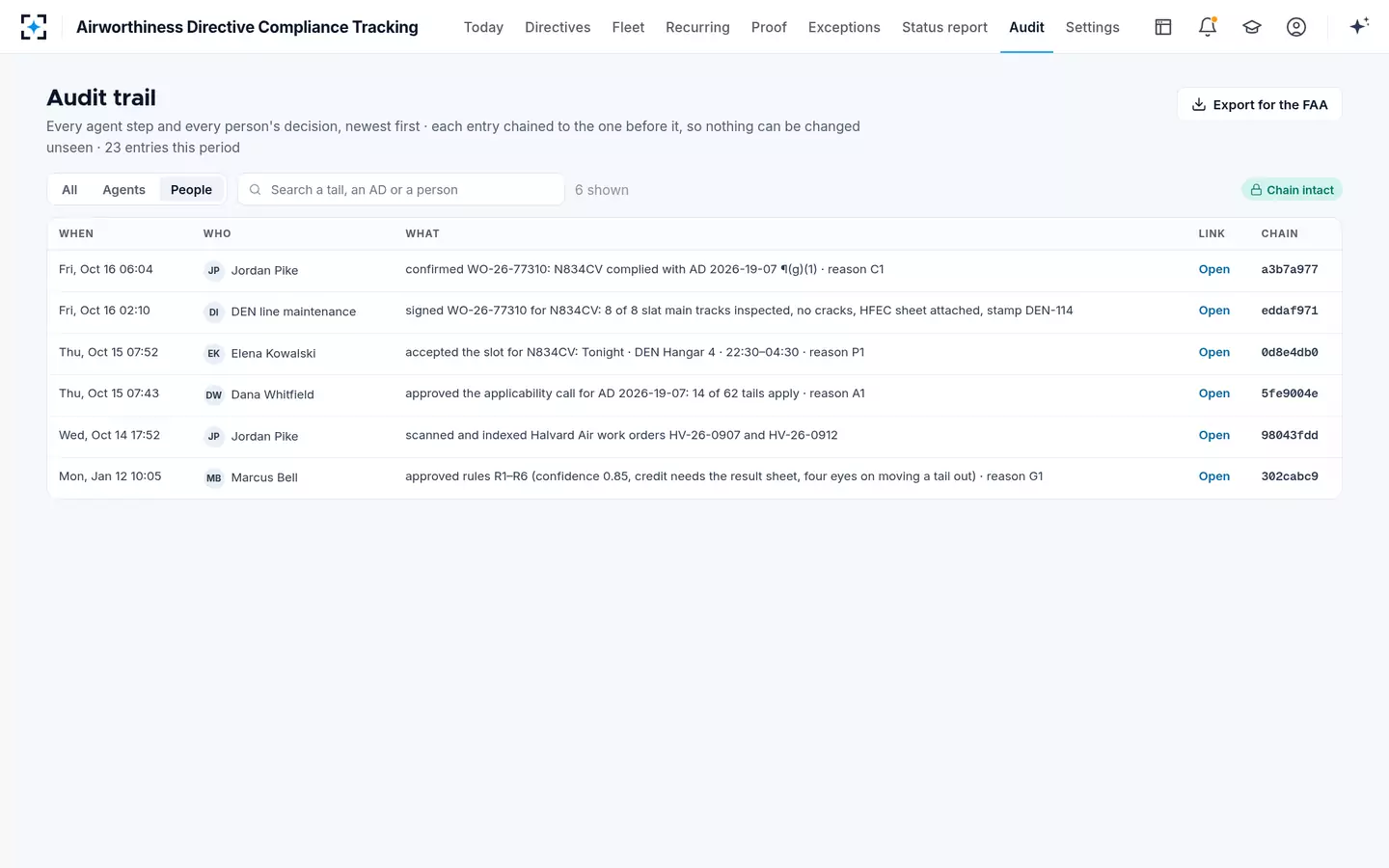Select the Elena Kowalski name cell
Image resolution: width=1389 pixels, height=868 pixels.
[274, 354]
